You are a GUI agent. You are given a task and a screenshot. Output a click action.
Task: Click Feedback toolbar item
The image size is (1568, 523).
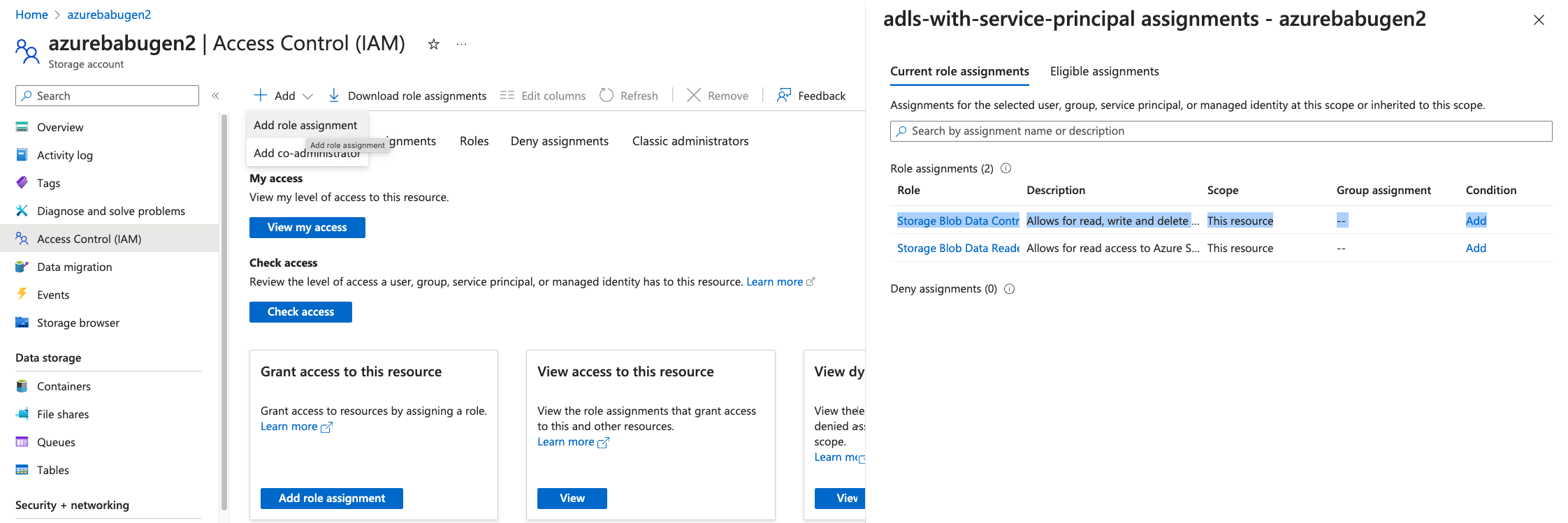coord(811,96)
